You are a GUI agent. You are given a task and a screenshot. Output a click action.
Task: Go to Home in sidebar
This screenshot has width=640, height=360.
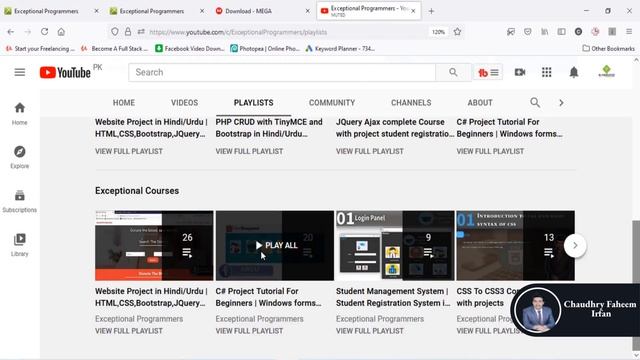tap(20, 113)
